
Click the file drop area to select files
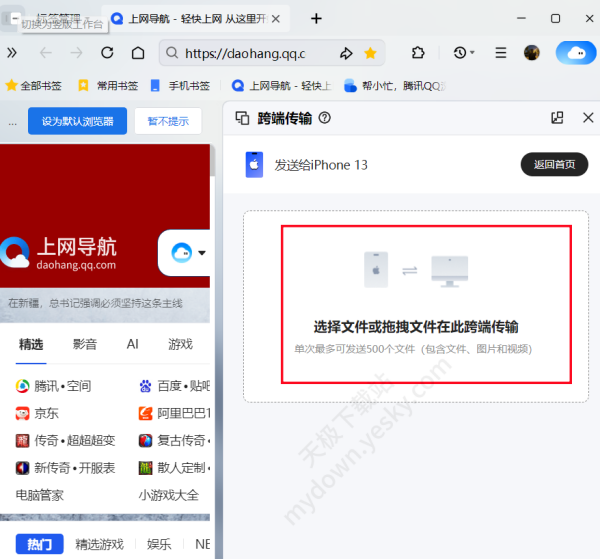click(426, 304)
